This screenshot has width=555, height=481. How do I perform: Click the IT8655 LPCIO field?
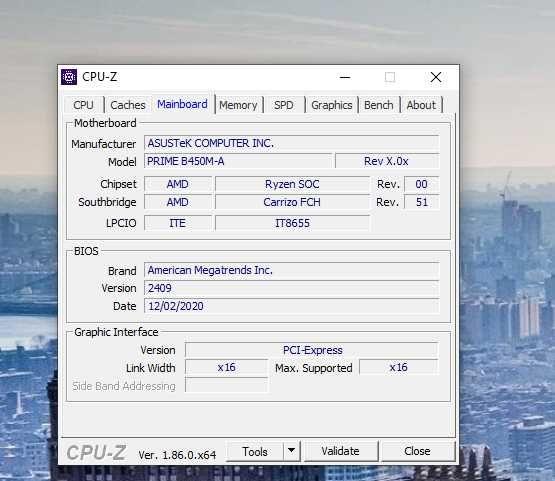pos(292,223)
